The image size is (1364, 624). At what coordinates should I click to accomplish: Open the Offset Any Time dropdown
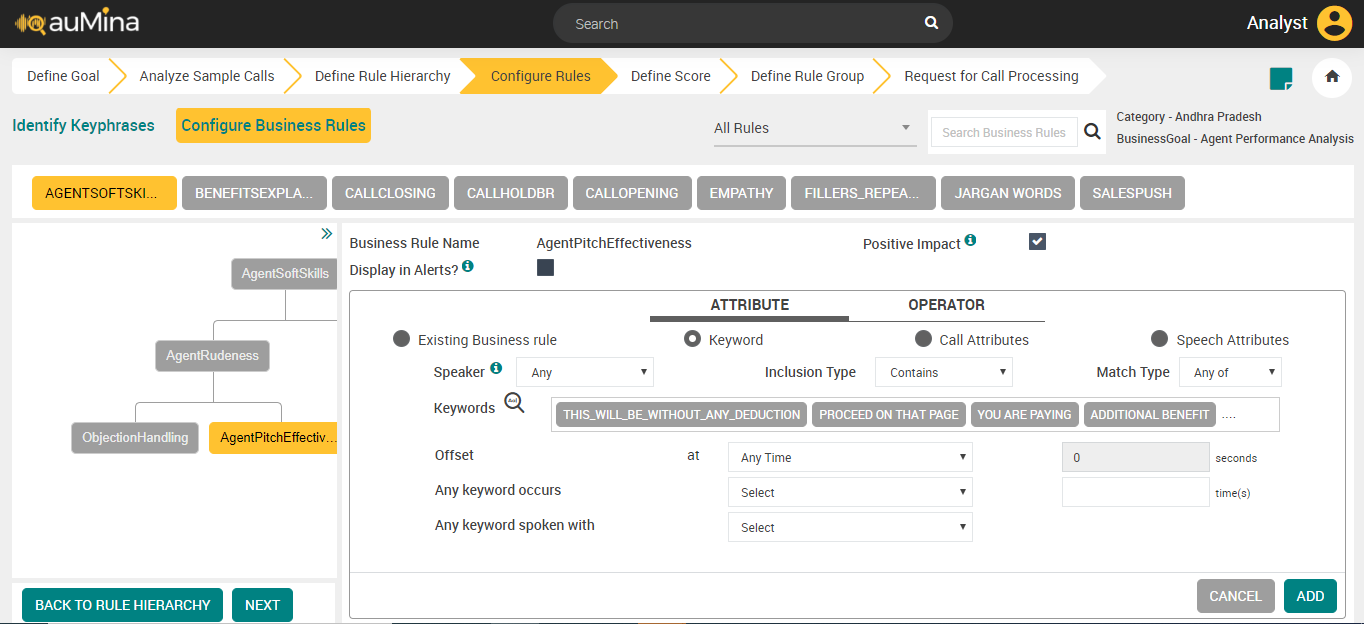pos(850,457)
